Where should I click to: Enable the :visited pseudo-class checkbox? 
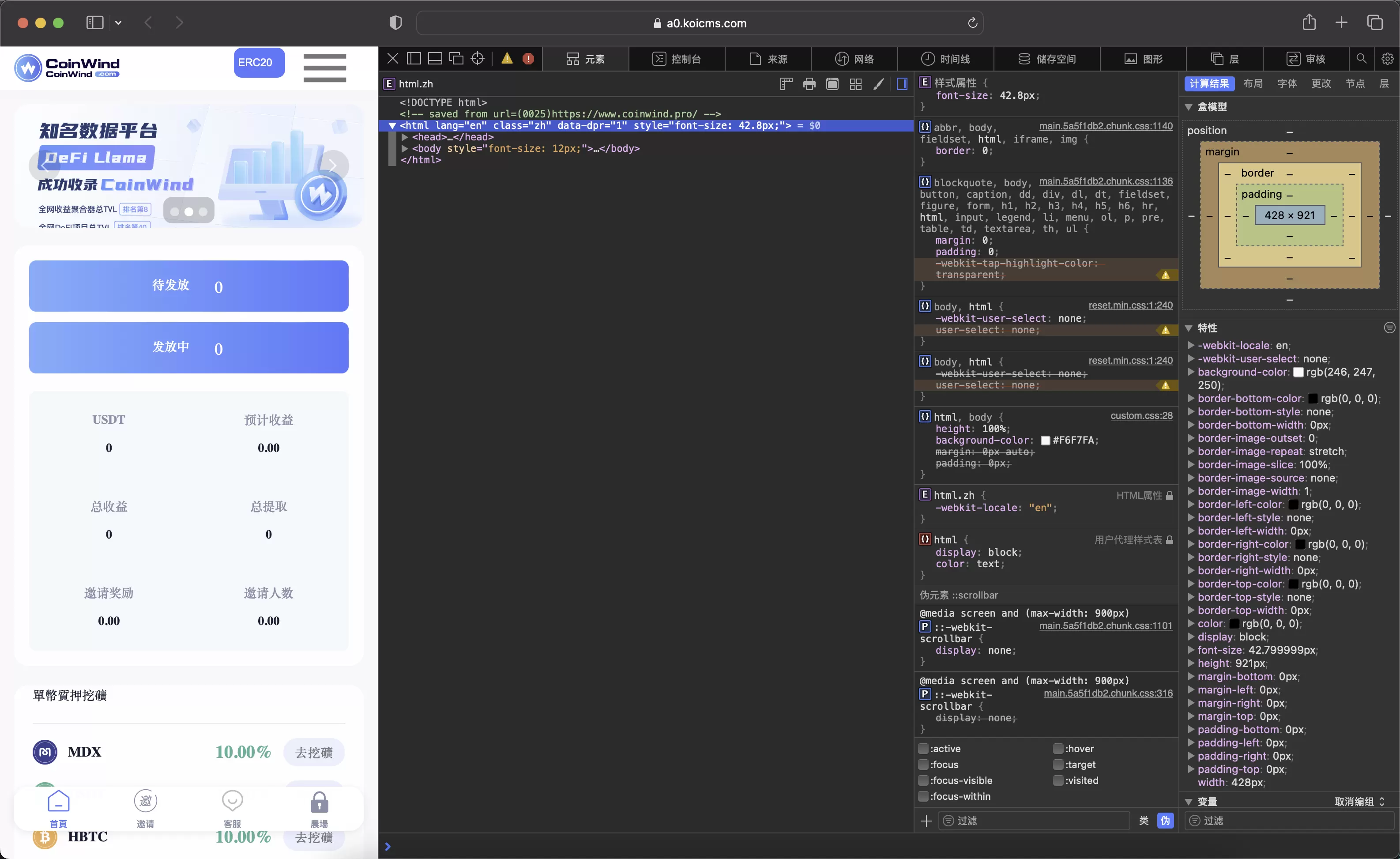pos(1058,780)
